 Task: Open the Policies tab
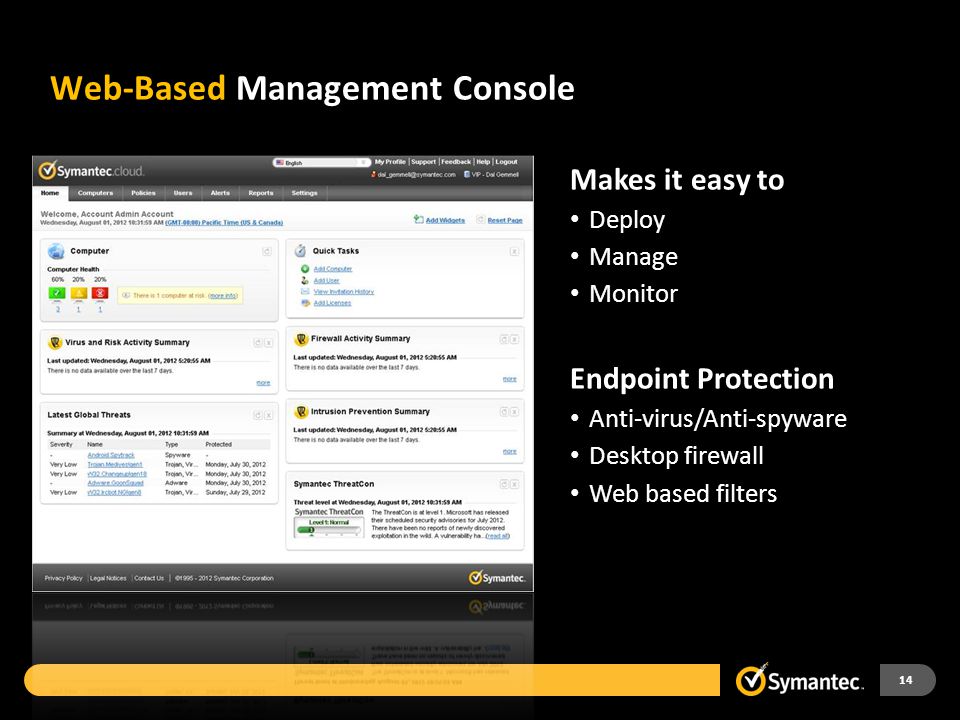point(143,193)
